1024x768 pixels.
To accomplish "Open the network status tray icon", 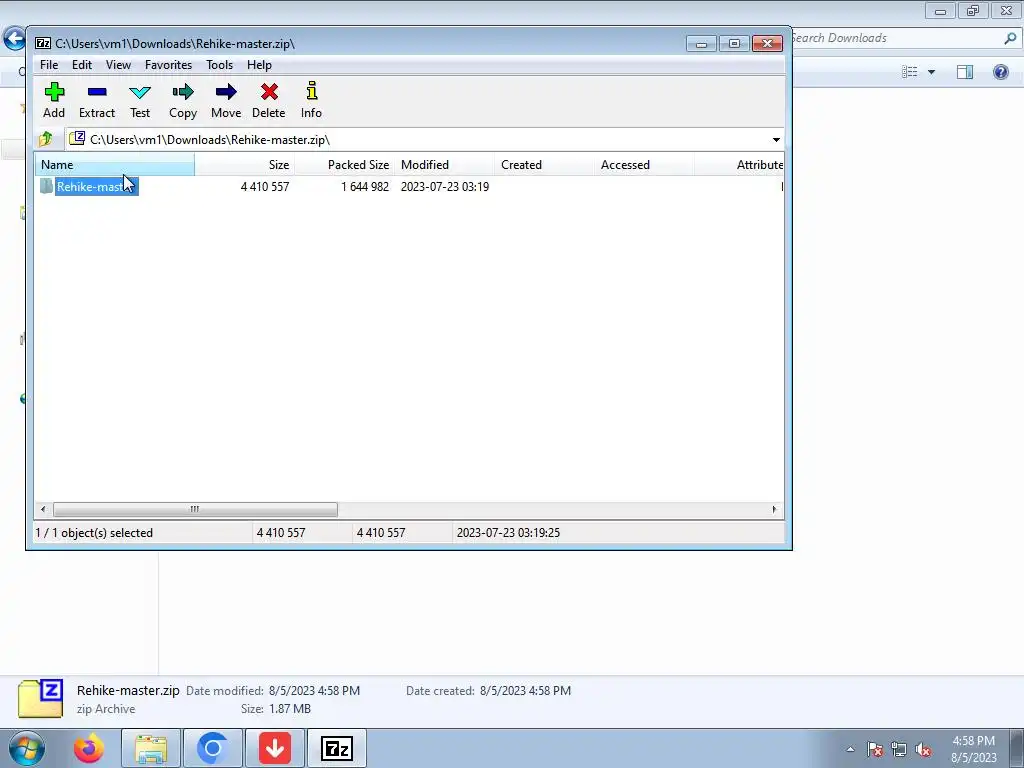I will pos(899,749).
